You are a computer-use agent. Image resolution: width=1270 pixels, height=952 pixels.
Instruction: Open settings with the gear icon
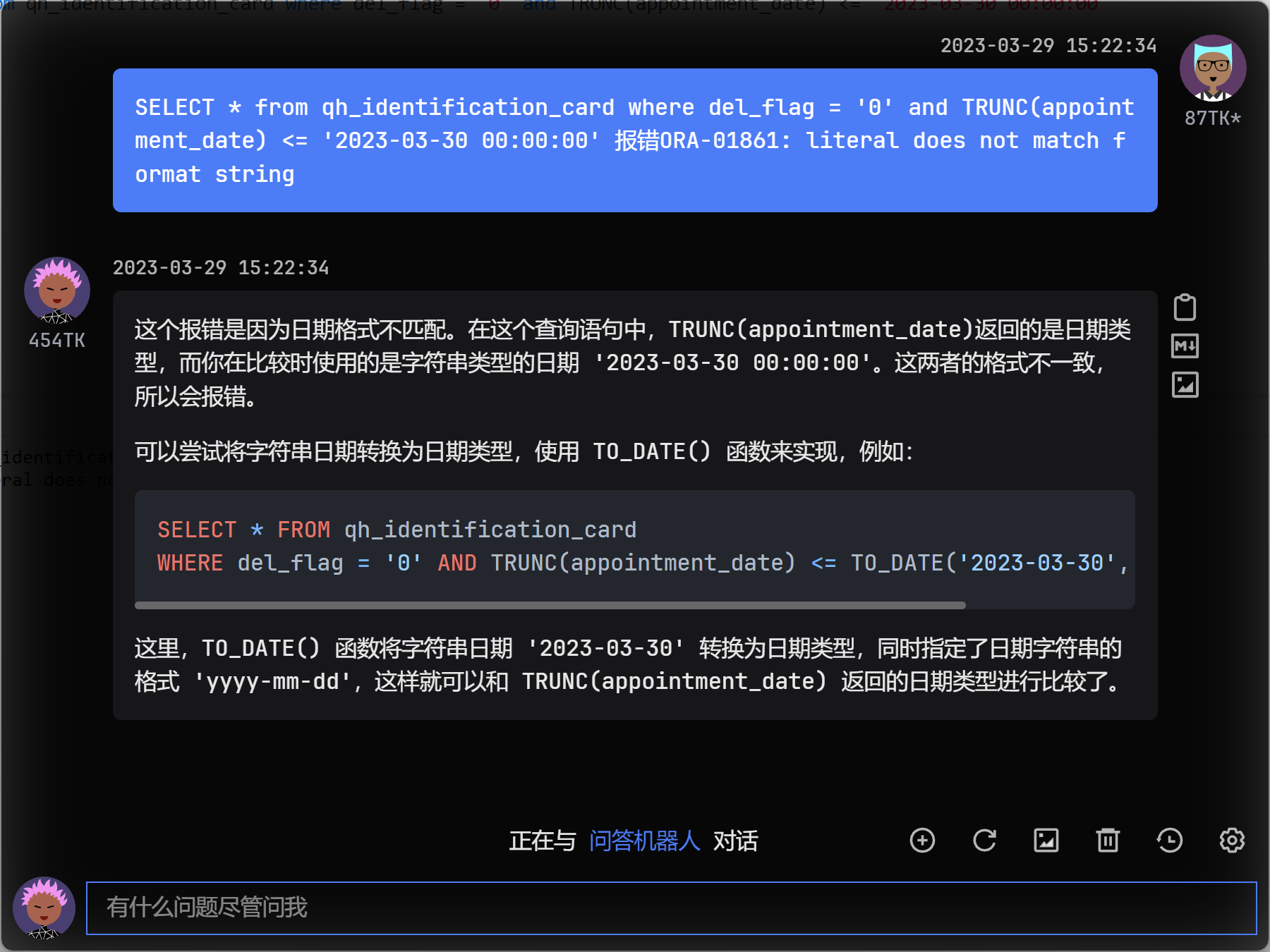pos(1231,841)
